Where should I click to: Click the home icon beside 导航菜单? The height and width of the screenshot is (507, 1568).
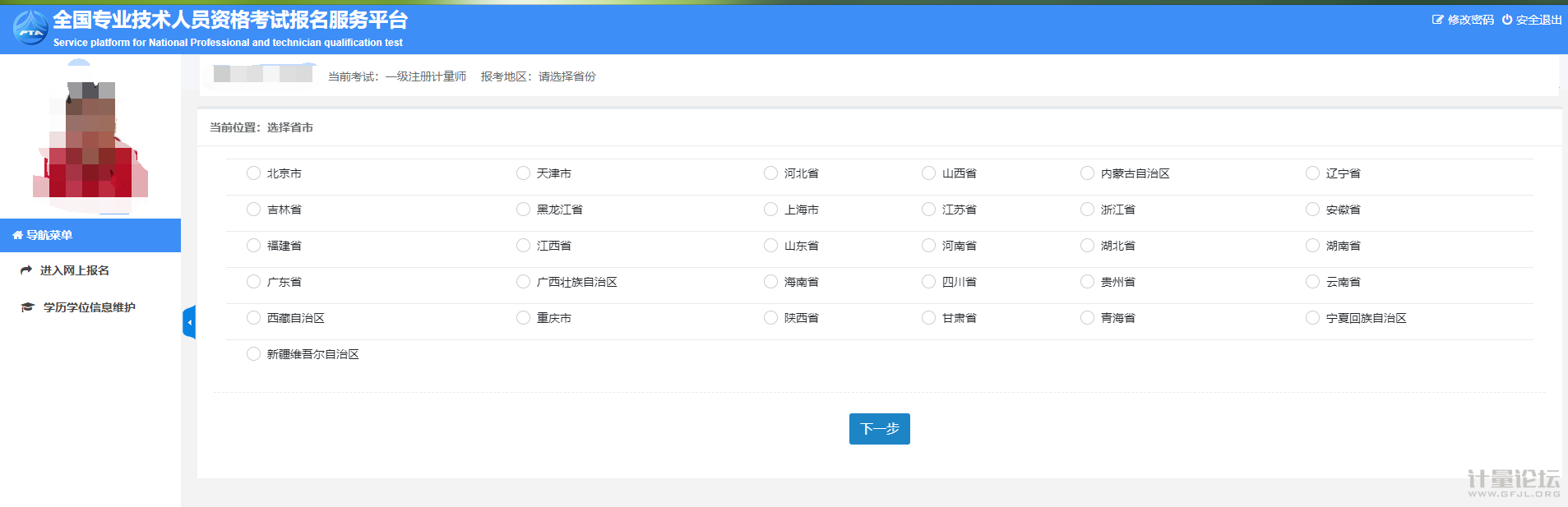17,236
